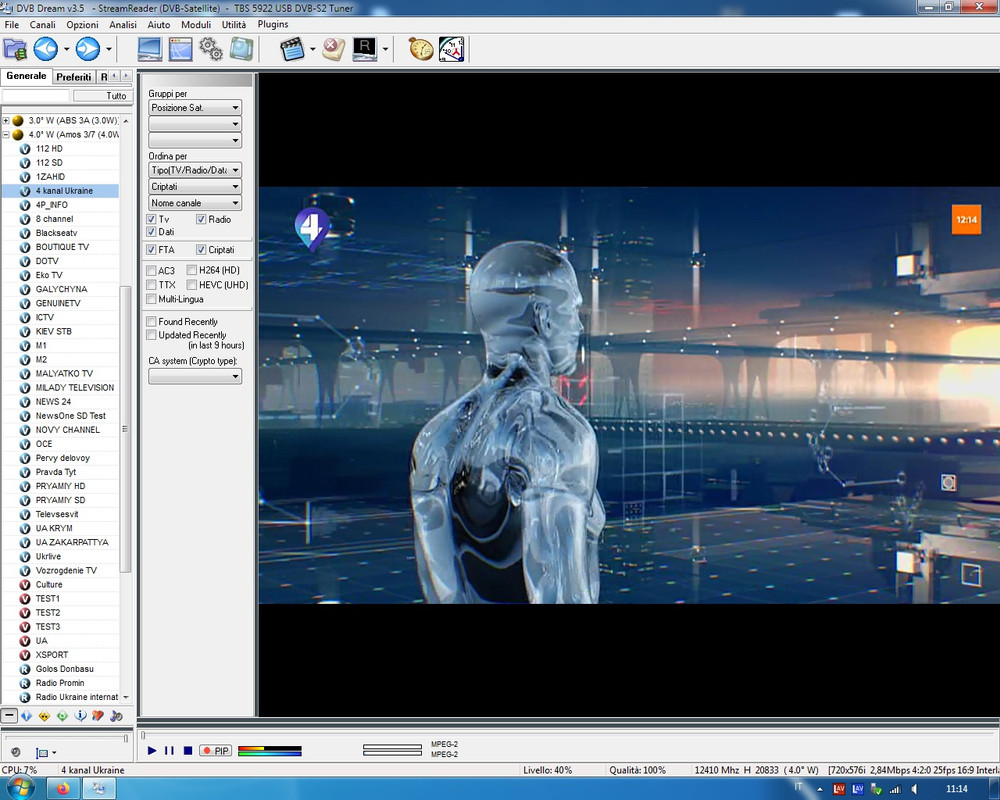
Task: Open the CA system crypto type dropdown
Action: point(195,376)
